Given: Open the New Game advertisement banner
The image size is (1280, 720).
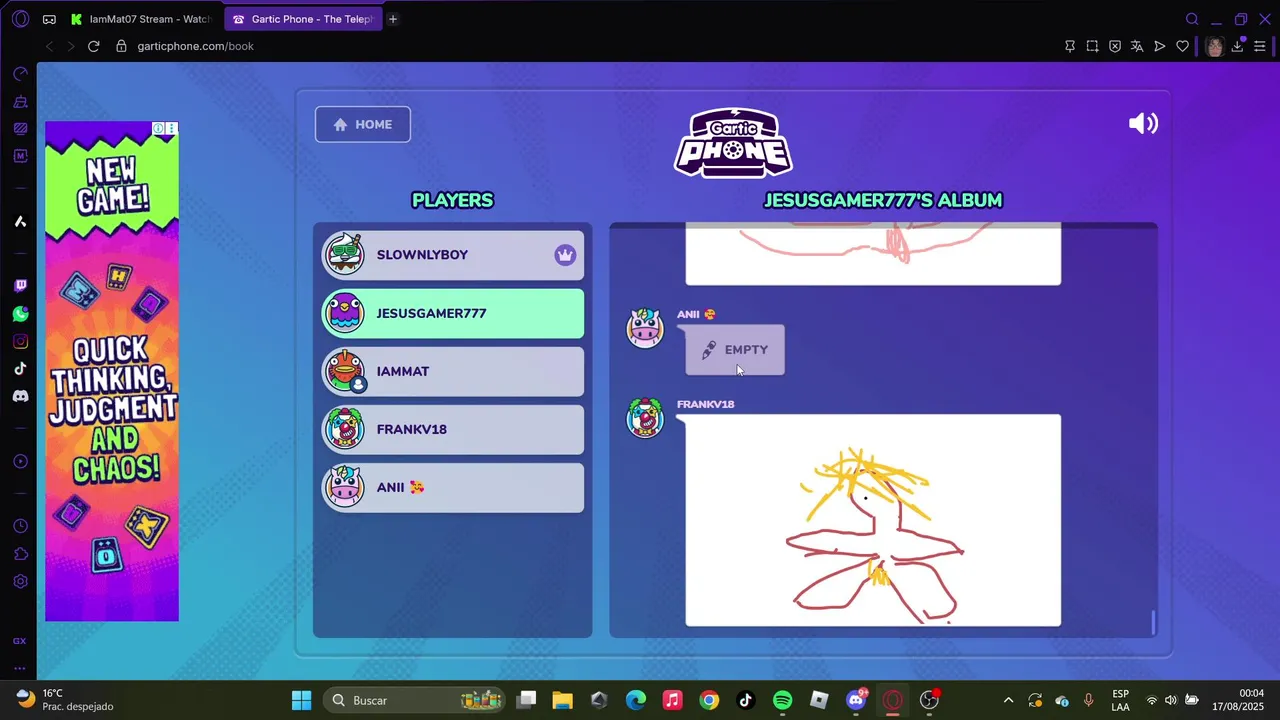Looking at the screenshot, I should point(112,371).
